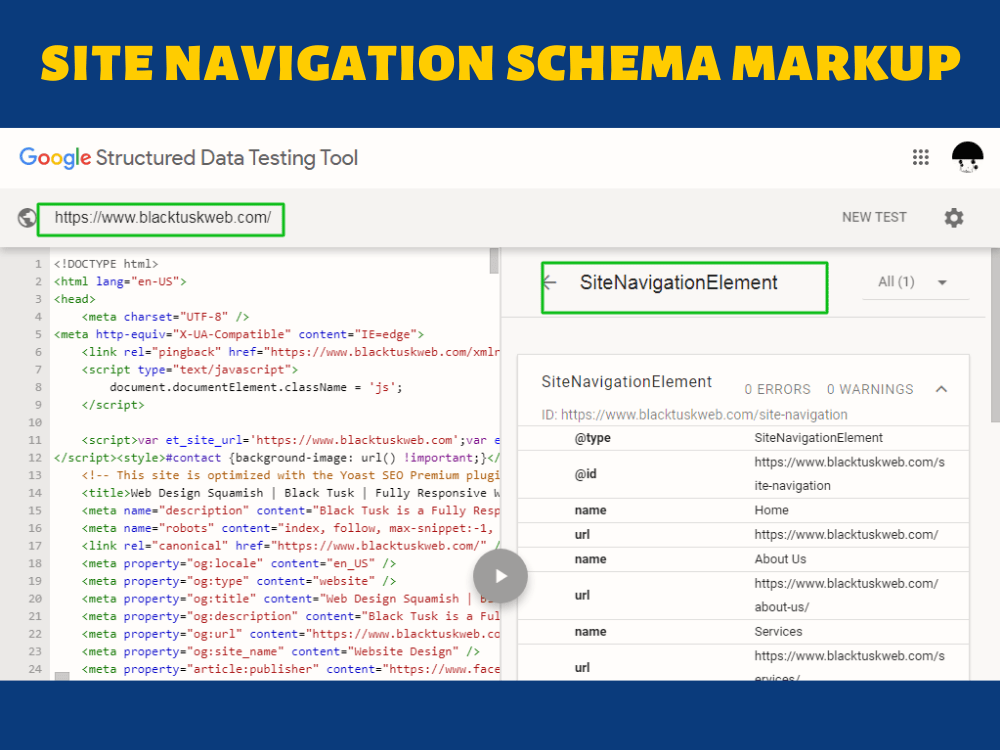The width and height of the screenshot is (1000, 750).
Task: Click the About Us name value
Action: click(x=780, y=559)
